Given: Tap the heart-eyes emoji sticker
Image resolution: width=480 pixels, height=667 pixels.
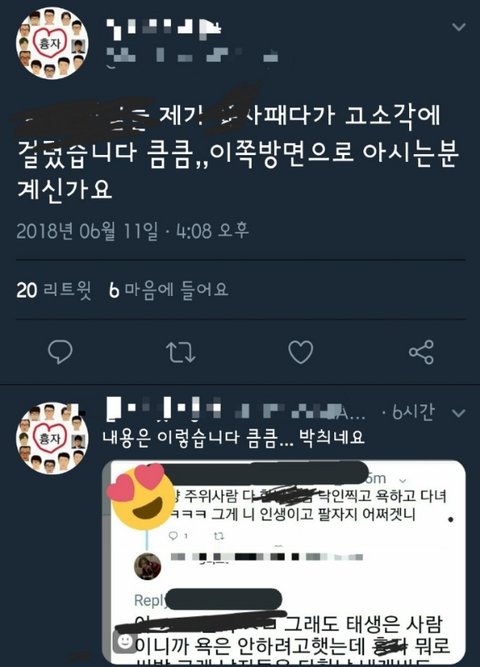Looking at the screenshot, I should tap(141, 497).
